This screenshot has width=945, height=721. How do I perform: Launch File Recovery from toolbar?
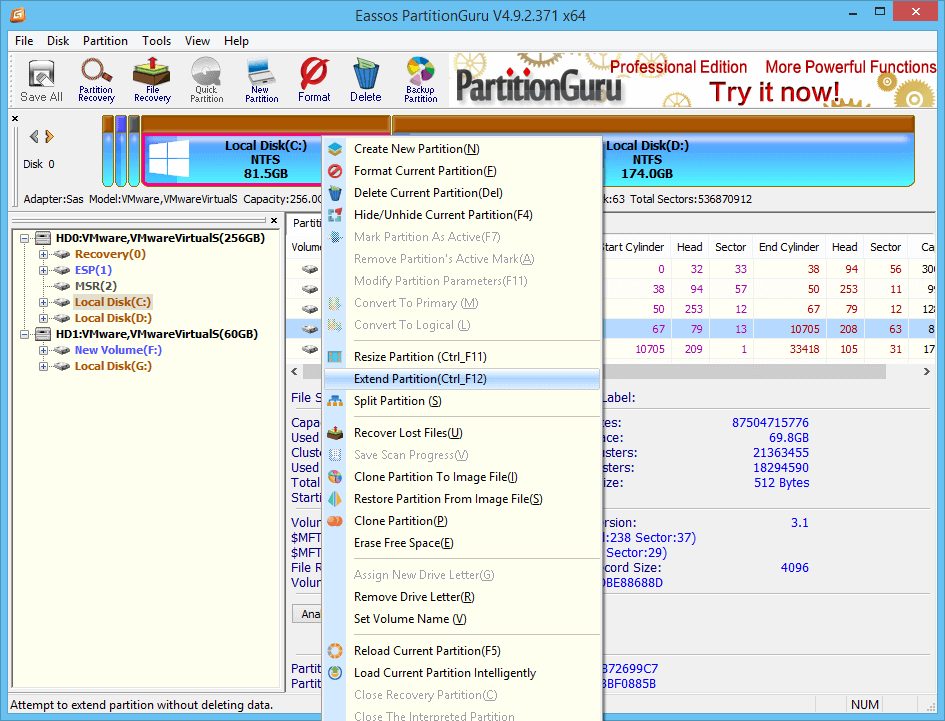pyautogui.click(x=152, y=80)
